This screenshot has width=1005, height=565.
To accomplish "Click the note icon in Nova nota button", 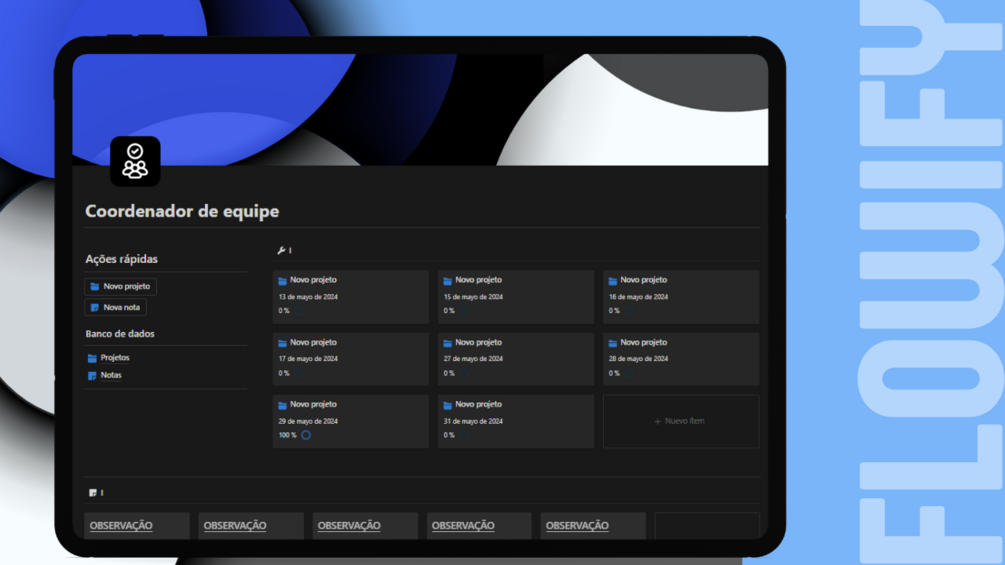I will pos(95,307).
